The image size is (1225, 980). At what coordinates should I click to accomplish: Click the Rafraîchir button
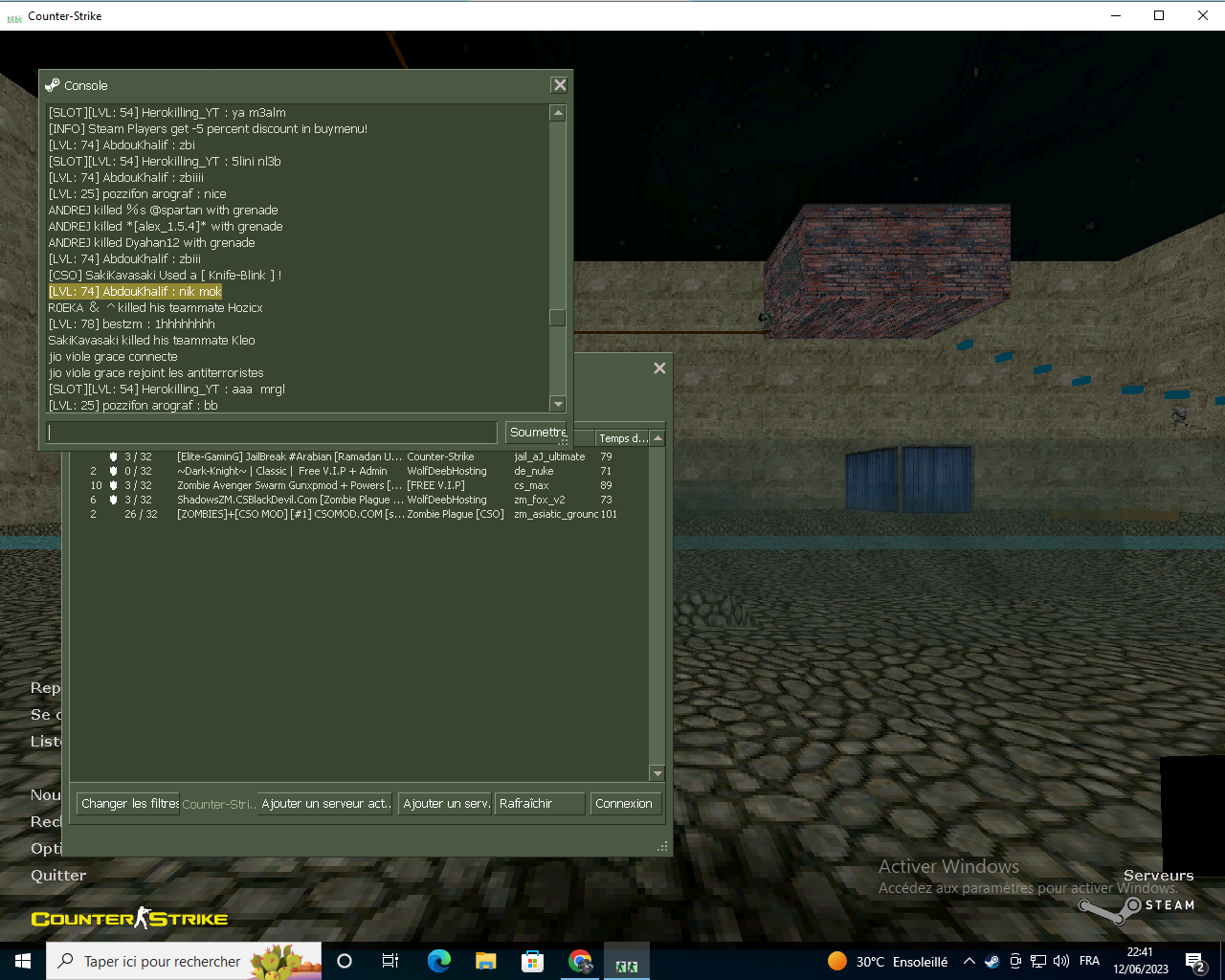click(x=539, y=804)
